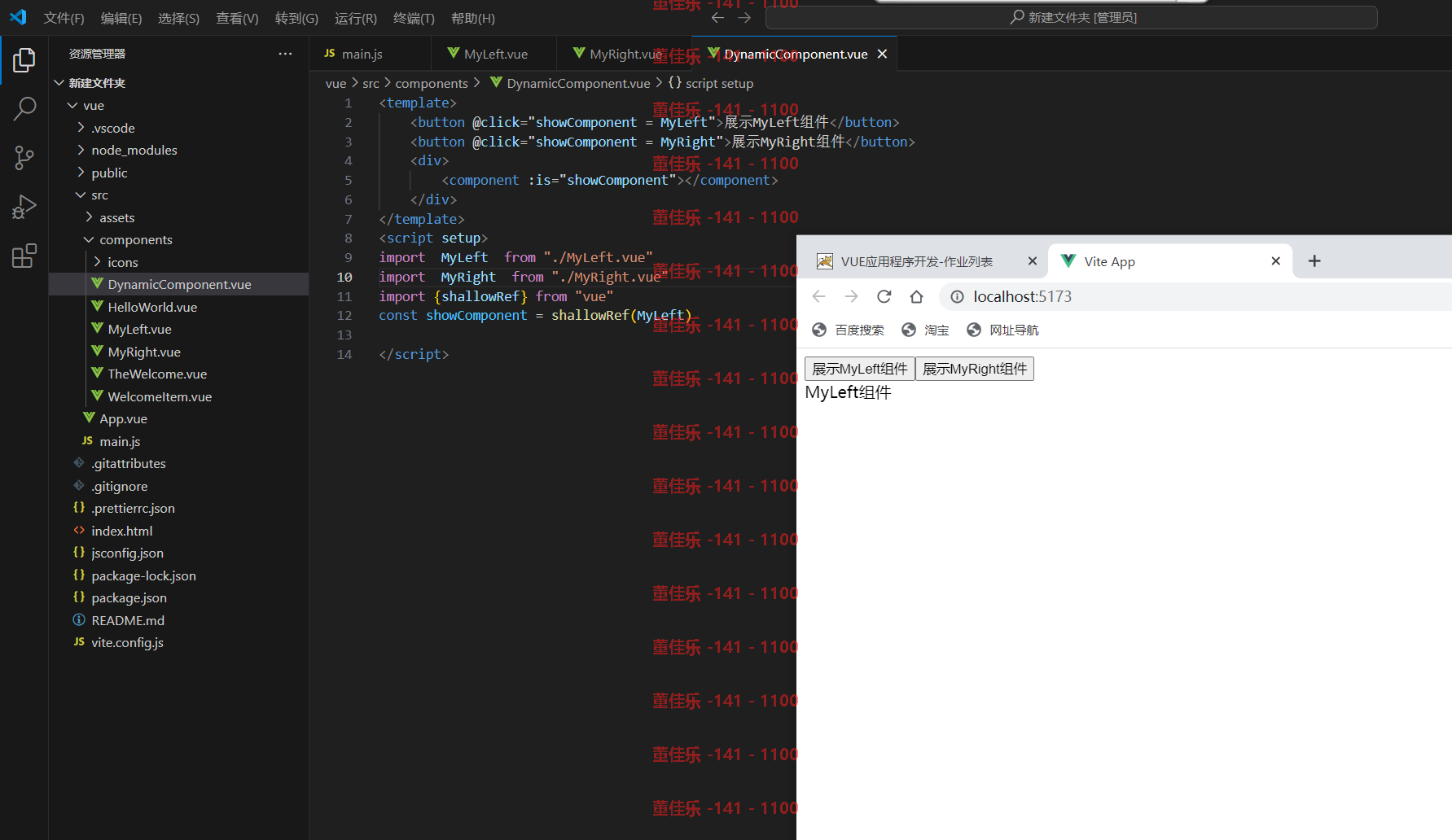
Task: Close the Vite App browser tab
Action: point(1275,261)
